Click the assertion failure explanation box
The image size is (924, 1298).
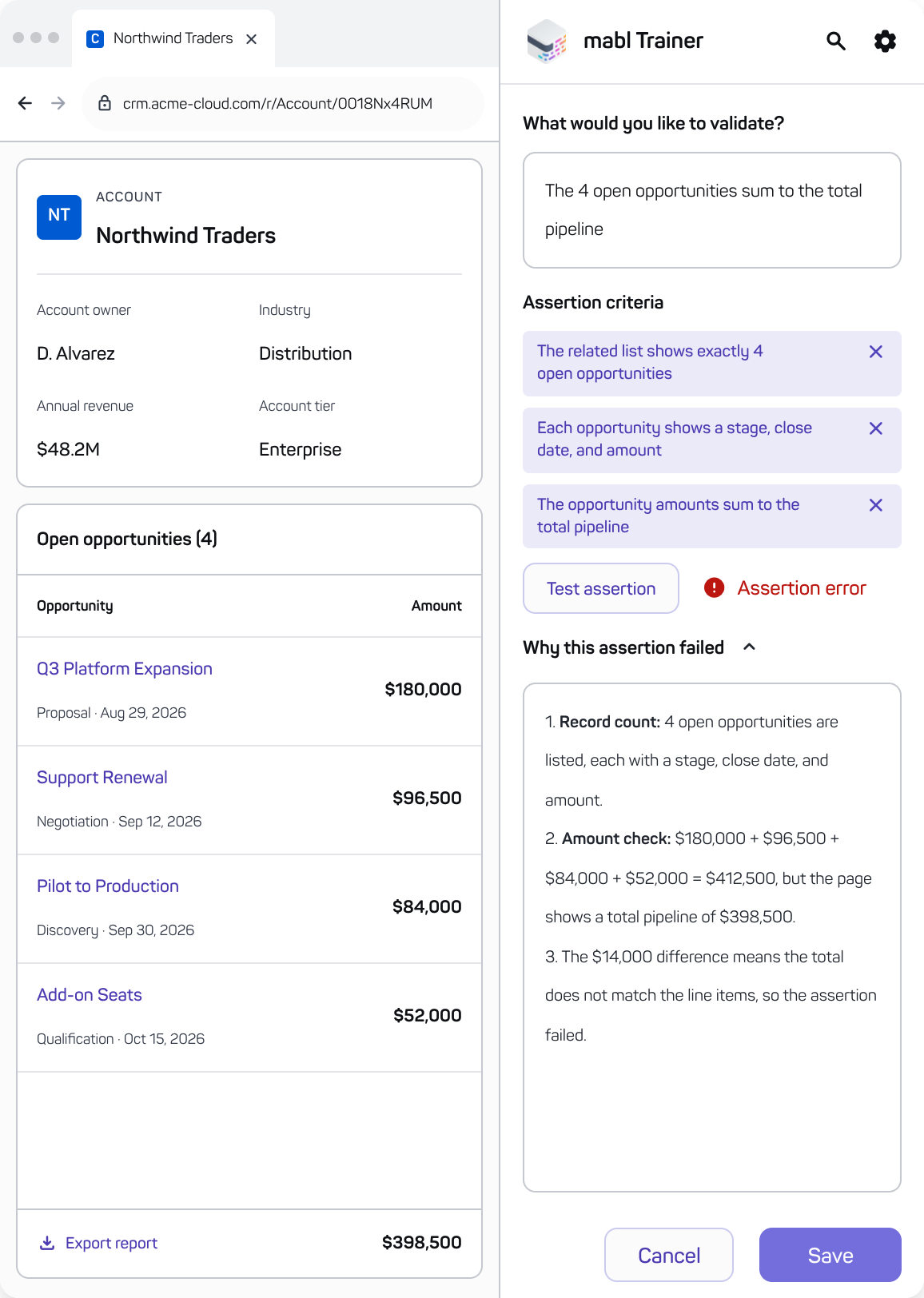pyautogui.click(x=712, y=938)
